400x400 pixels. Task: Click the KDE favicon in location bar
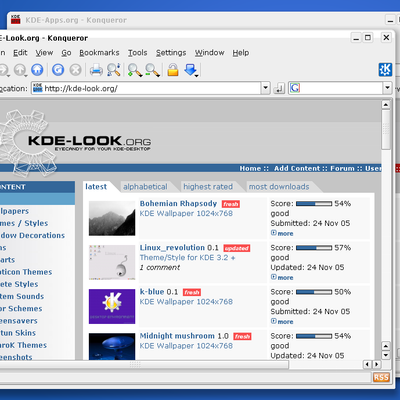click(38, 88)
